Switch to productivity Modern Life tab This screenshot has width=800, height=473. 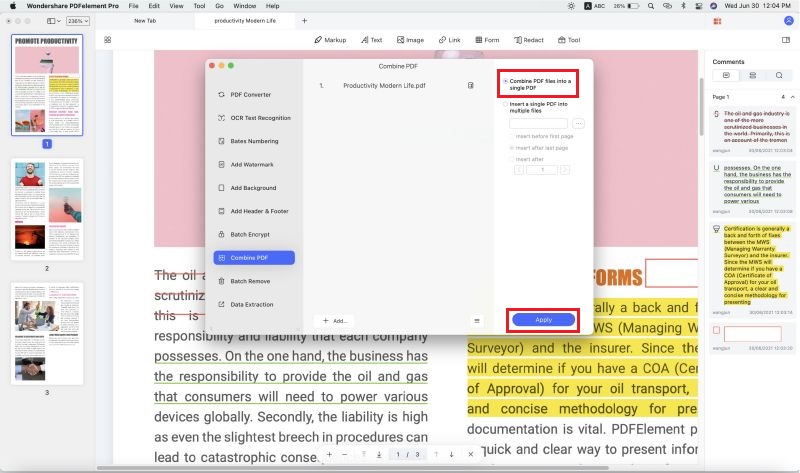click(245, 21)
